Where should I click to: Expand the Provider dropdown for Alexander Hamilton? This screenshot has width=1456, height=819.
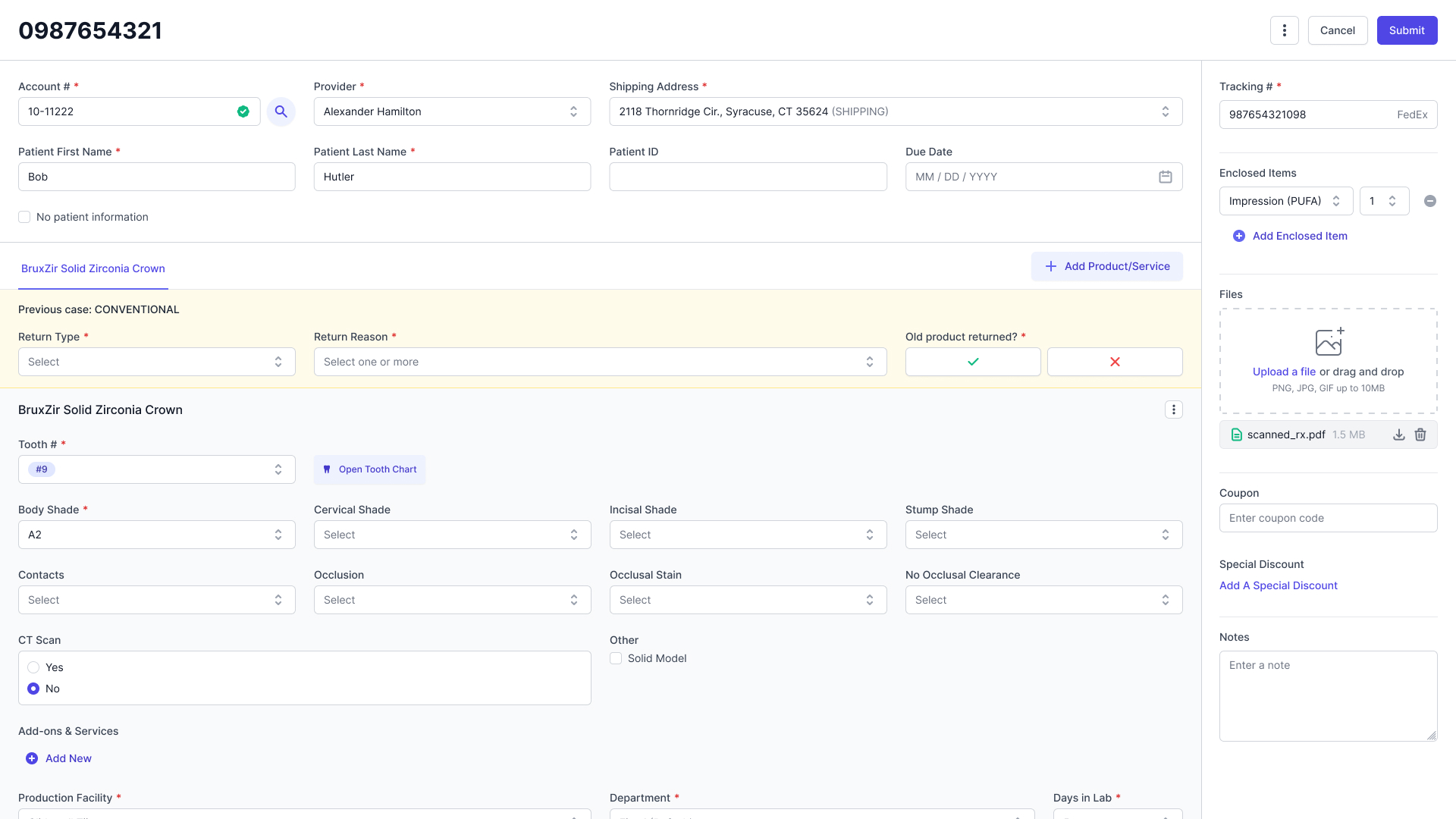click(x=452, y=111)
